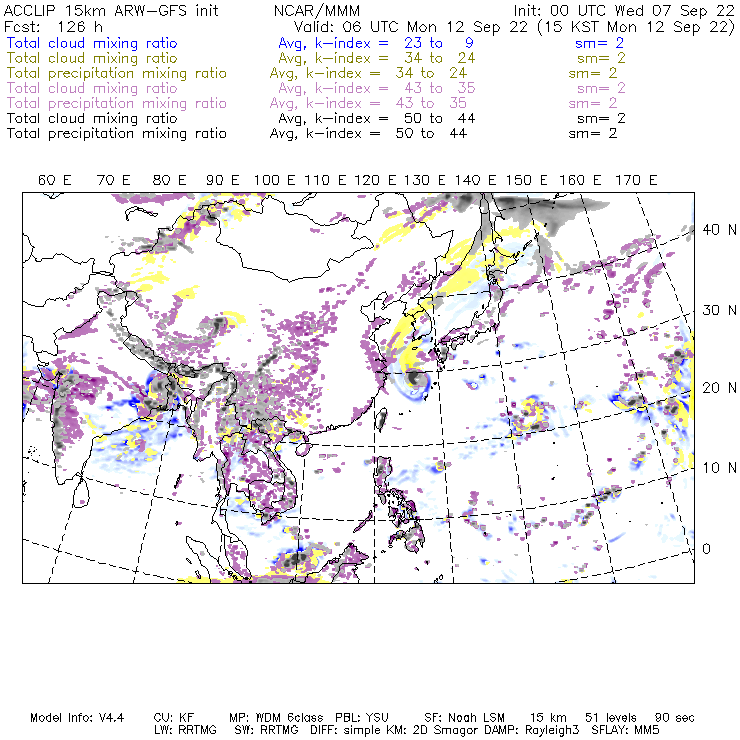Click the '170 E' longitude label
Image resolution: width=740 pixels, height=740 pixels.
pyautogui.click(x=636, y=180)
